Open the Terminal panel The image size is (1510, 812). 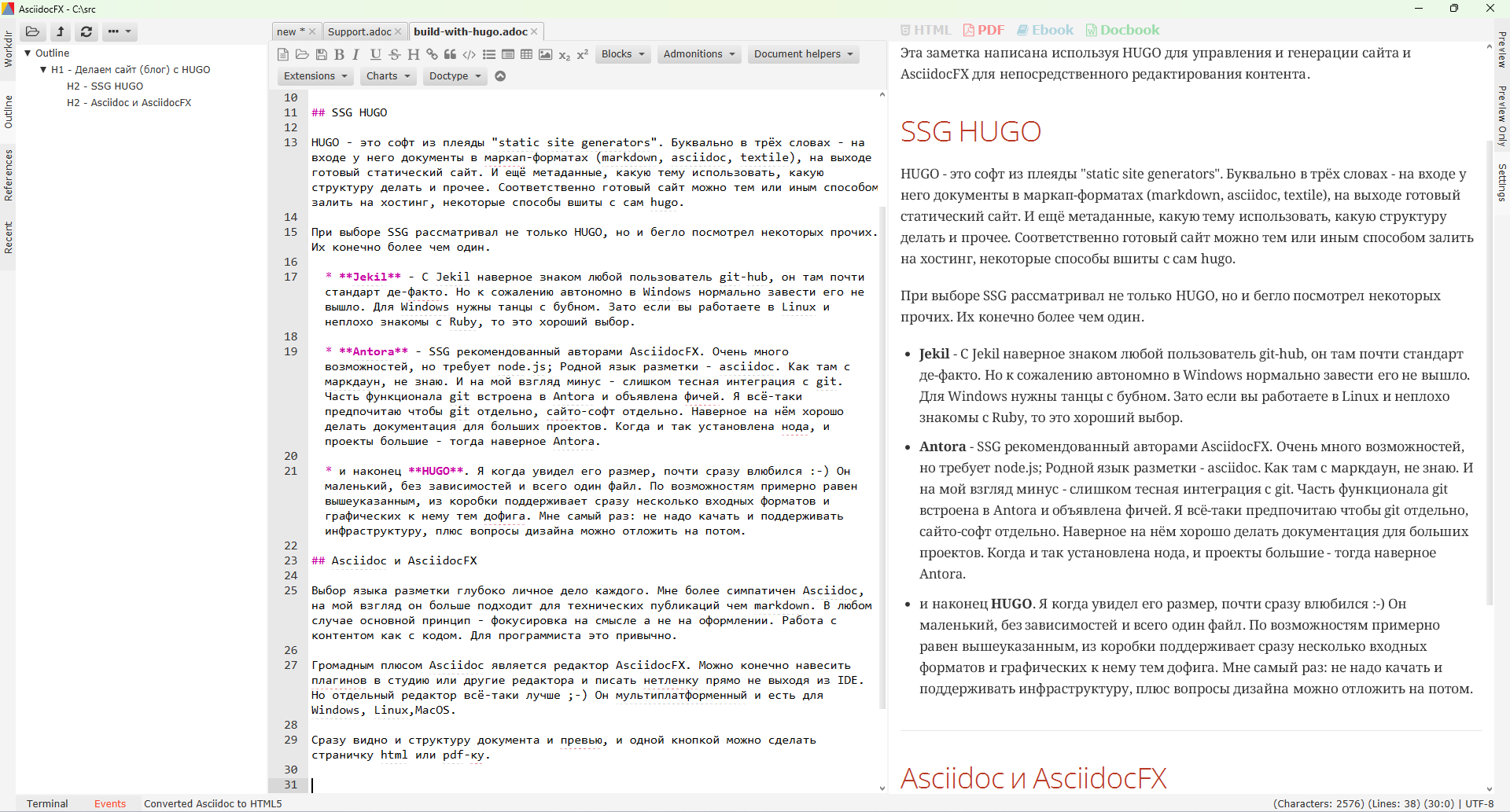pyautogui.click(x=47, y=803)
